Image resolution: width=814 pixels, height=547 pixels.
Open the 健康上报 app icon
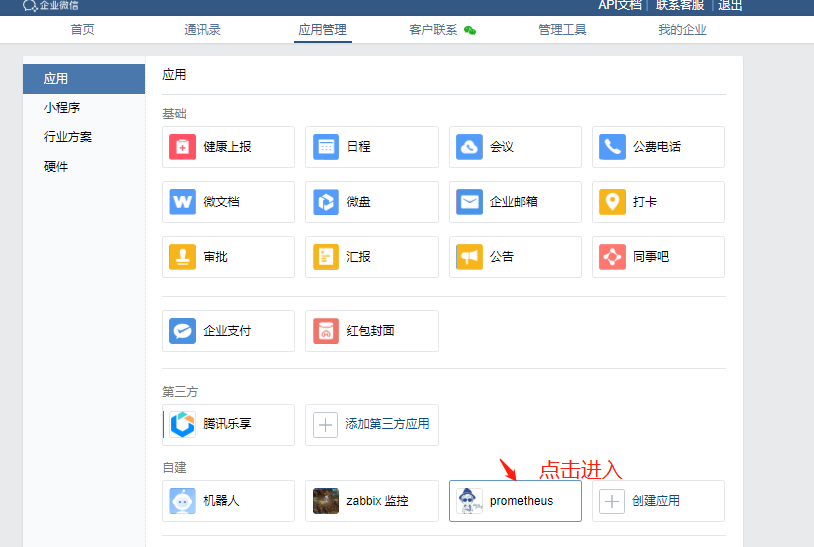click(x=182, y=147)
